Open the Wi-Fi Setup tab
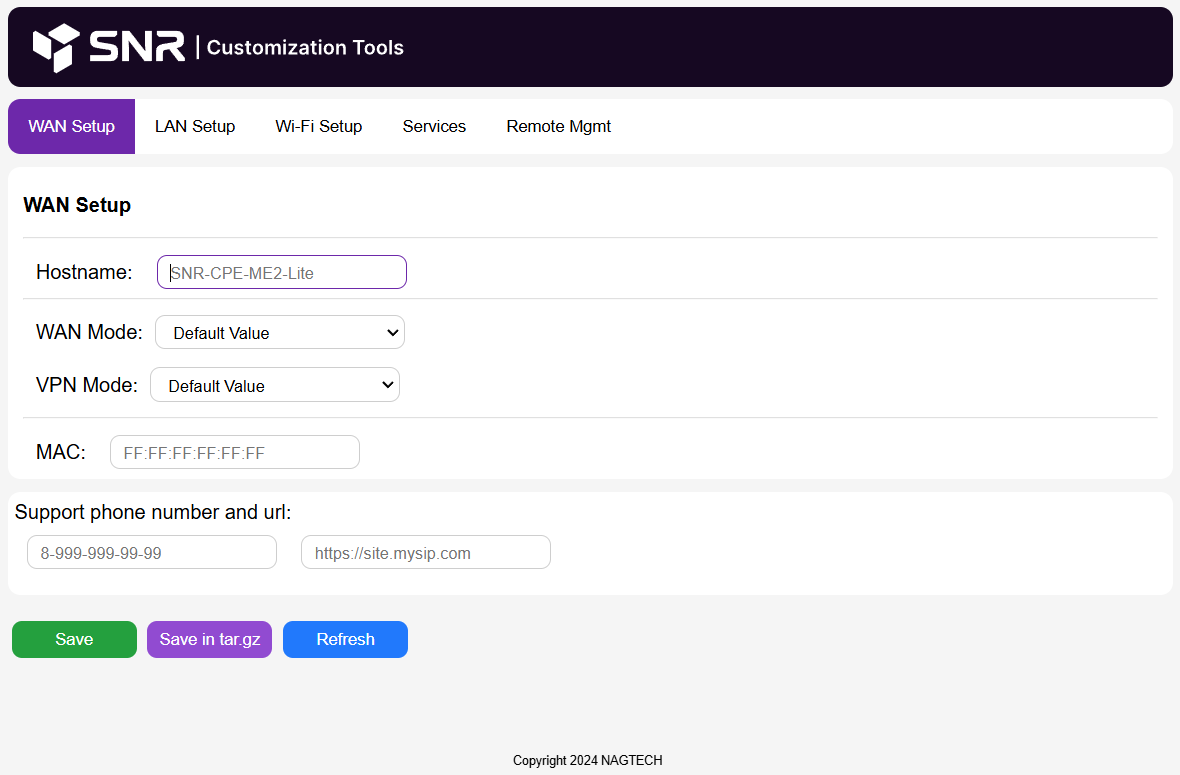The width and height of the screenshot is (1180, 775). tap(319, 127)
